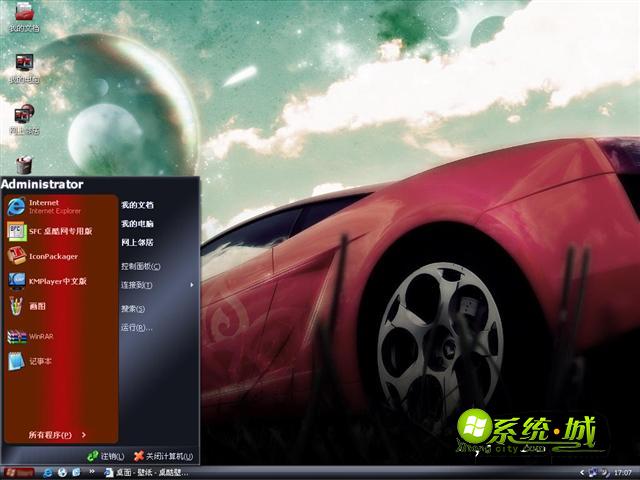
Task: Choose 我的文档 in Start menu right column
Action: click(135, 205)
